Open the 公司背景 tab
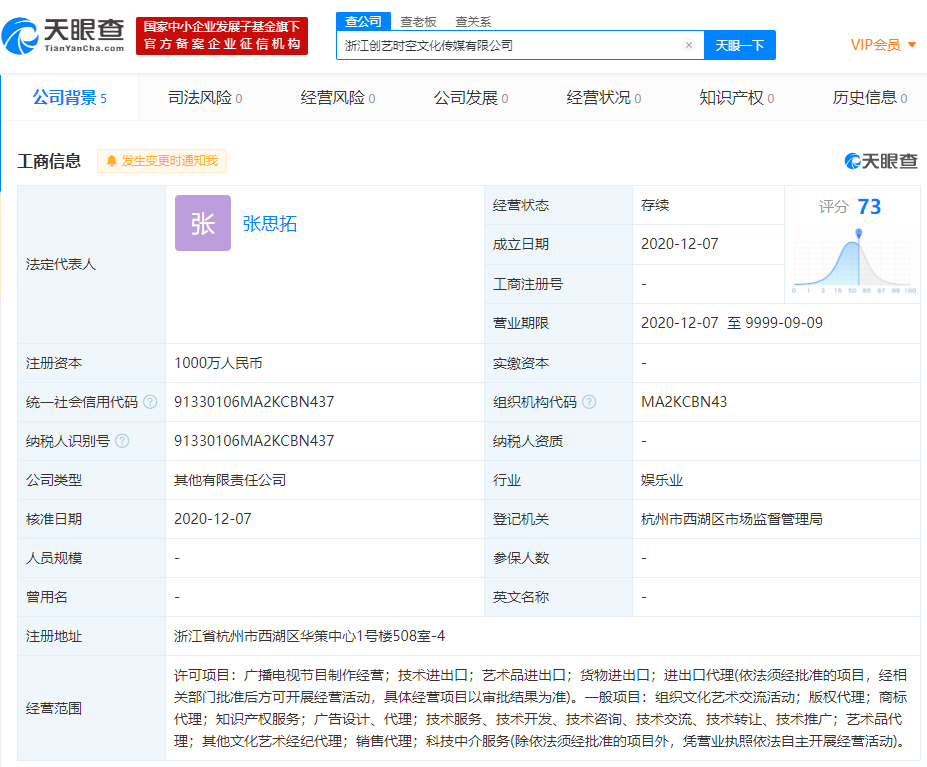This screenshot has width=927, height=767. click(70, 98)
